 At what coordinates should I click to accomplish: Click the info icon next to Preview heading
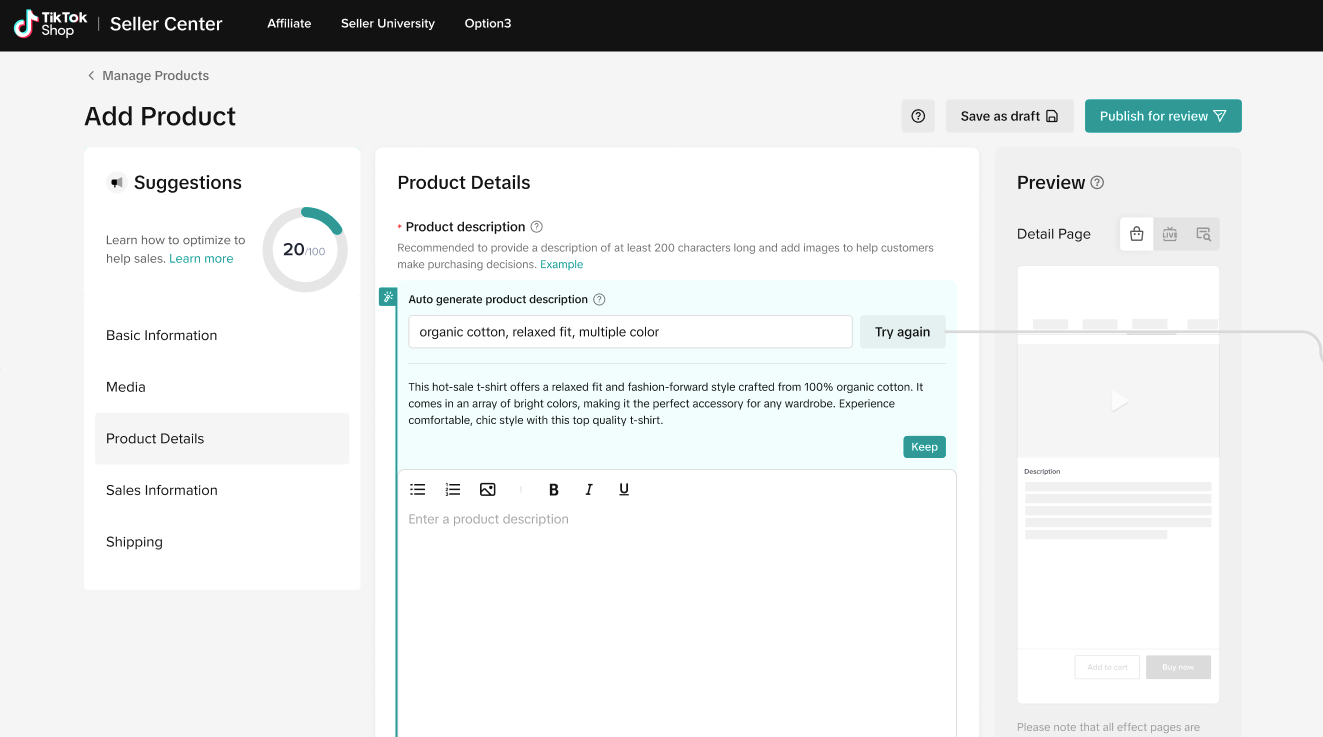tap(1097, 182)
